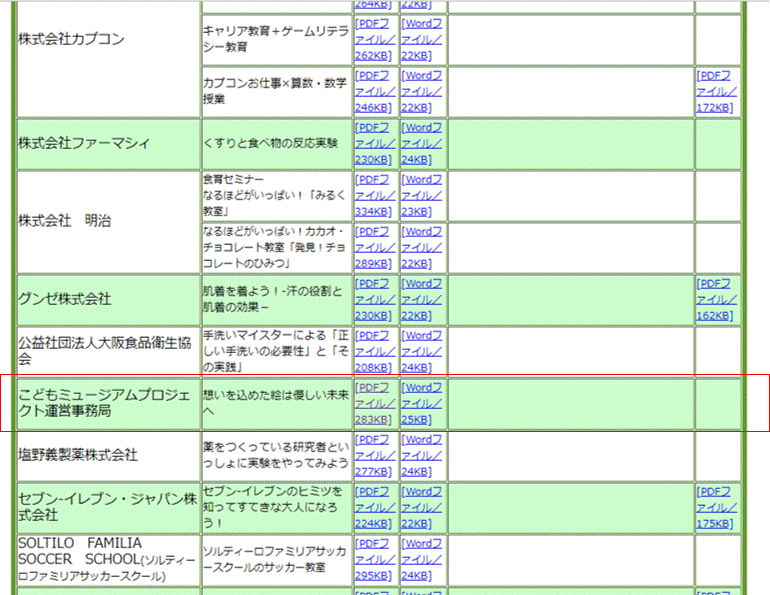This screenshot has width=770, height=595.
Task: Open the 175KB PDF in セブン-イレブン row
Action: point(716,508)
